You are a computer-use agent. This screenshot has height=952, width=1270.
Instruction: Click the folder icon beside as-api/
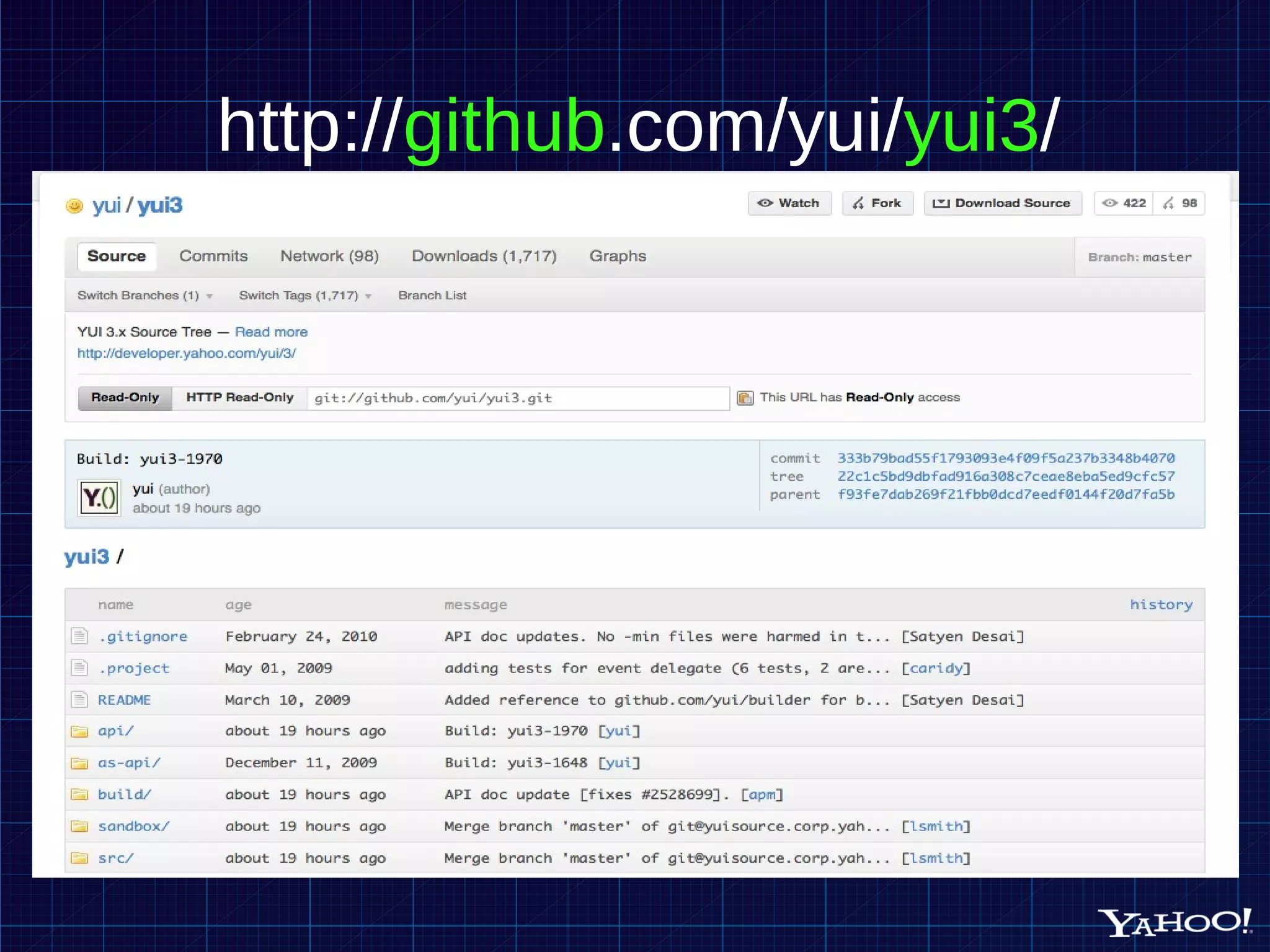point(79,763)
